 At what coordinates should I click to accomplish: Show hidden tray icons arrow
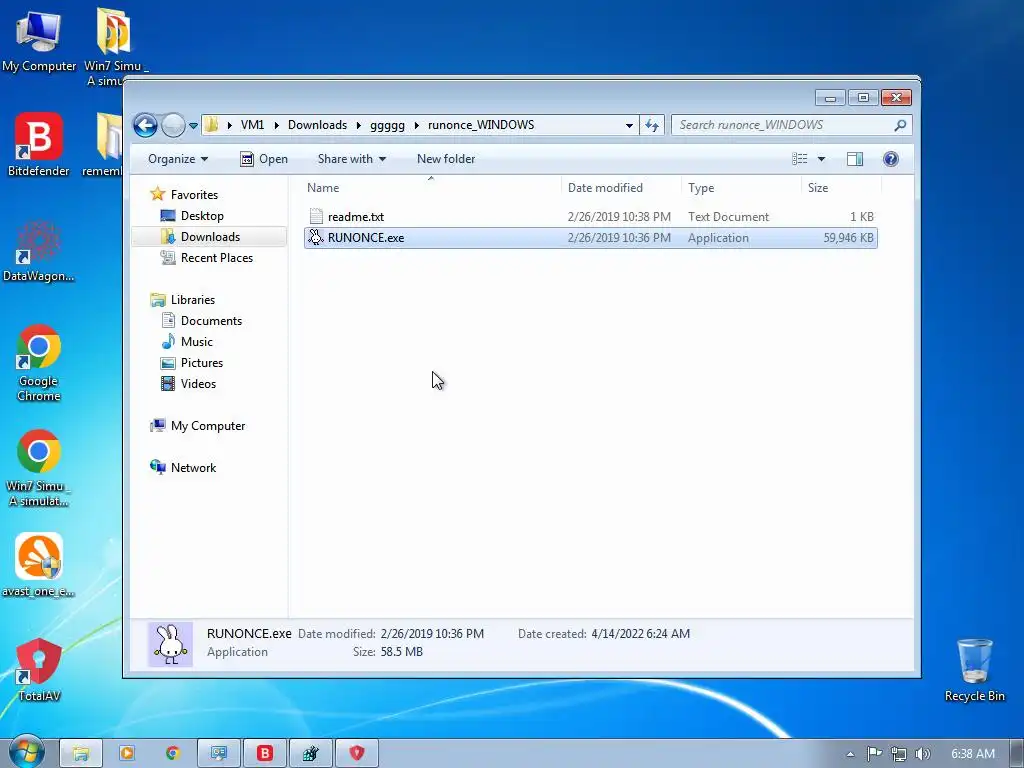(x=850, y=754)
